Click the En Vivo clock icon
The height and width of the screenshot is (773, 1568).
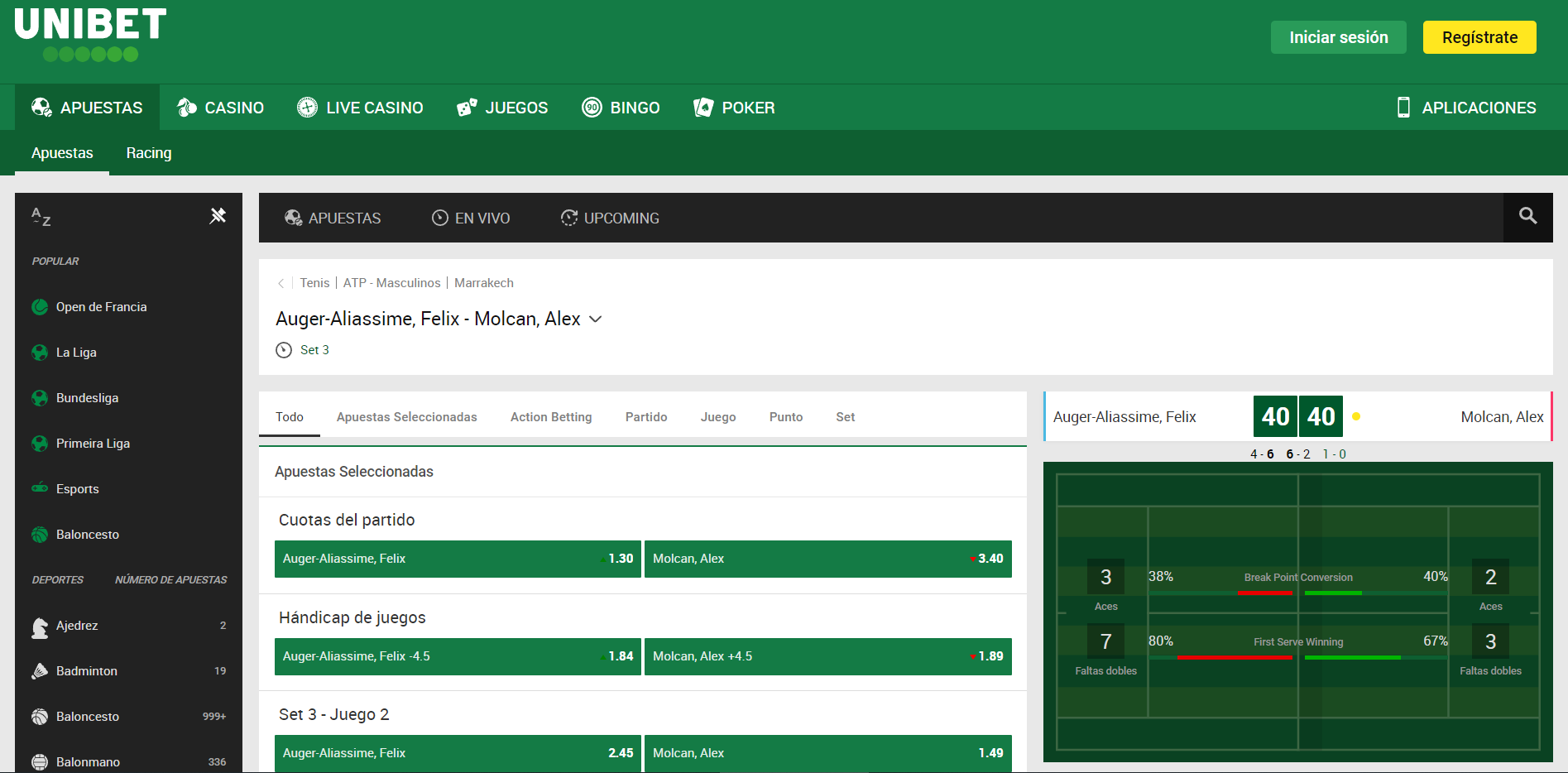click(440, 218)
